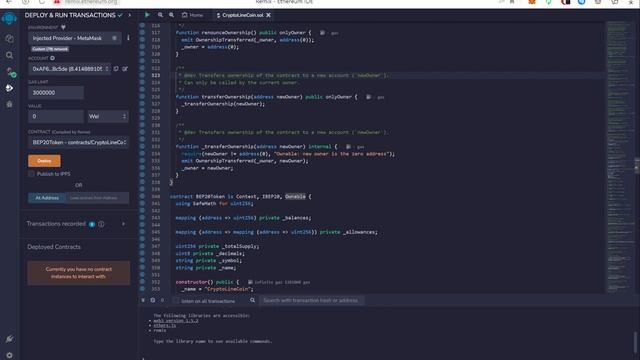
Task: Close the CryptoLineCoin.sol tab
Action: (x=269, y=15)
